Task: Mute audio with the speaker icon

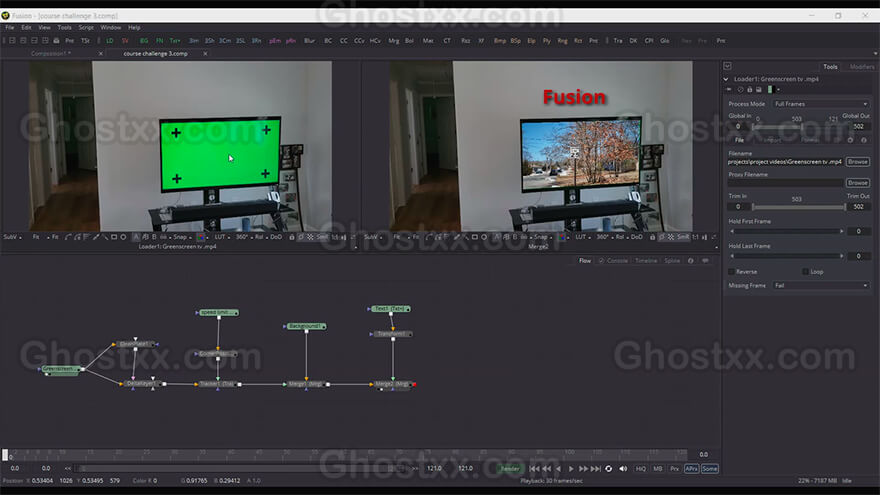Action: pos(623,469)
